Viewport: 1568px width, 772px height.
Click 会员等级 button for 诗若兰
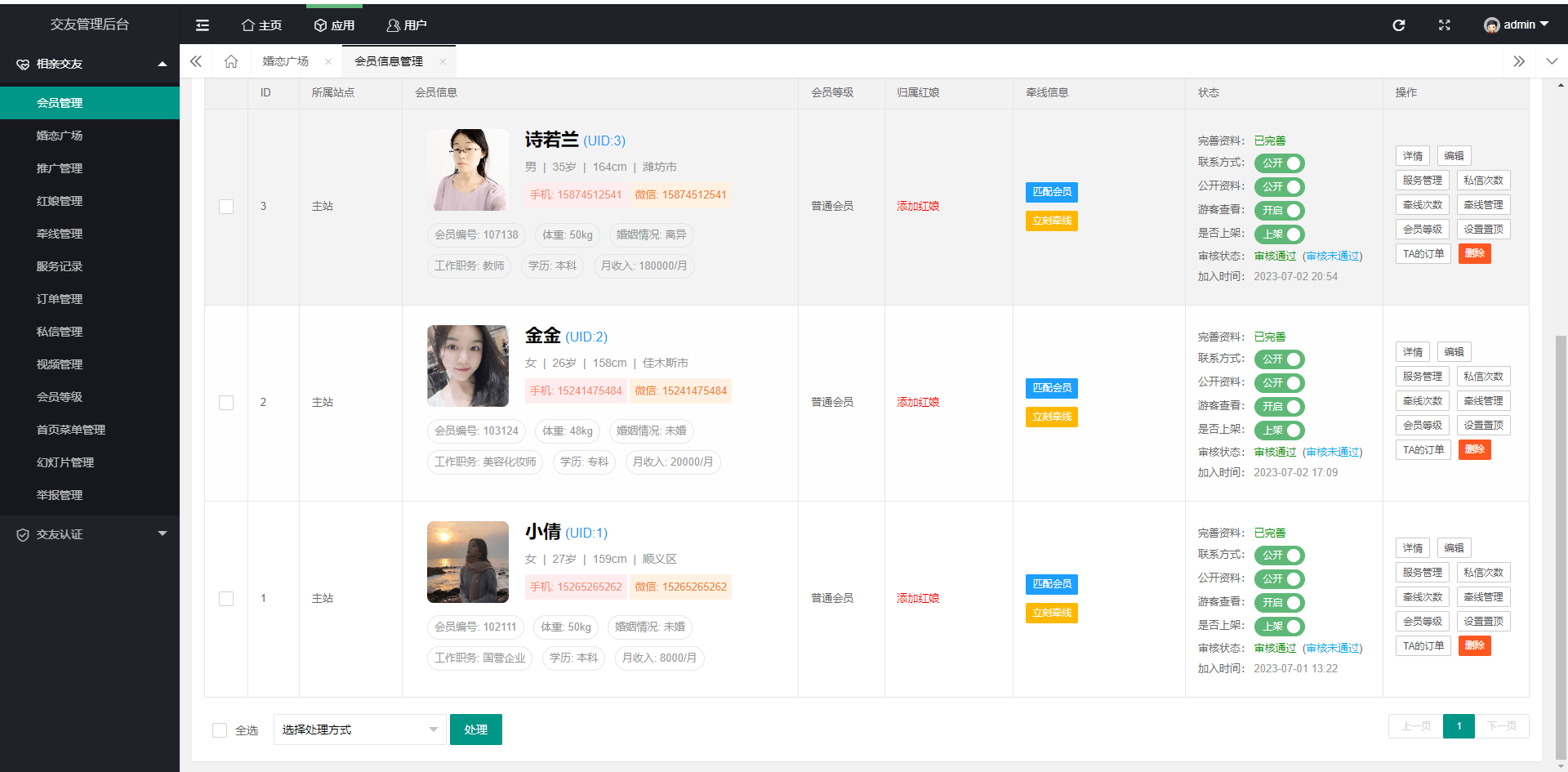(x=1423, y=230)
